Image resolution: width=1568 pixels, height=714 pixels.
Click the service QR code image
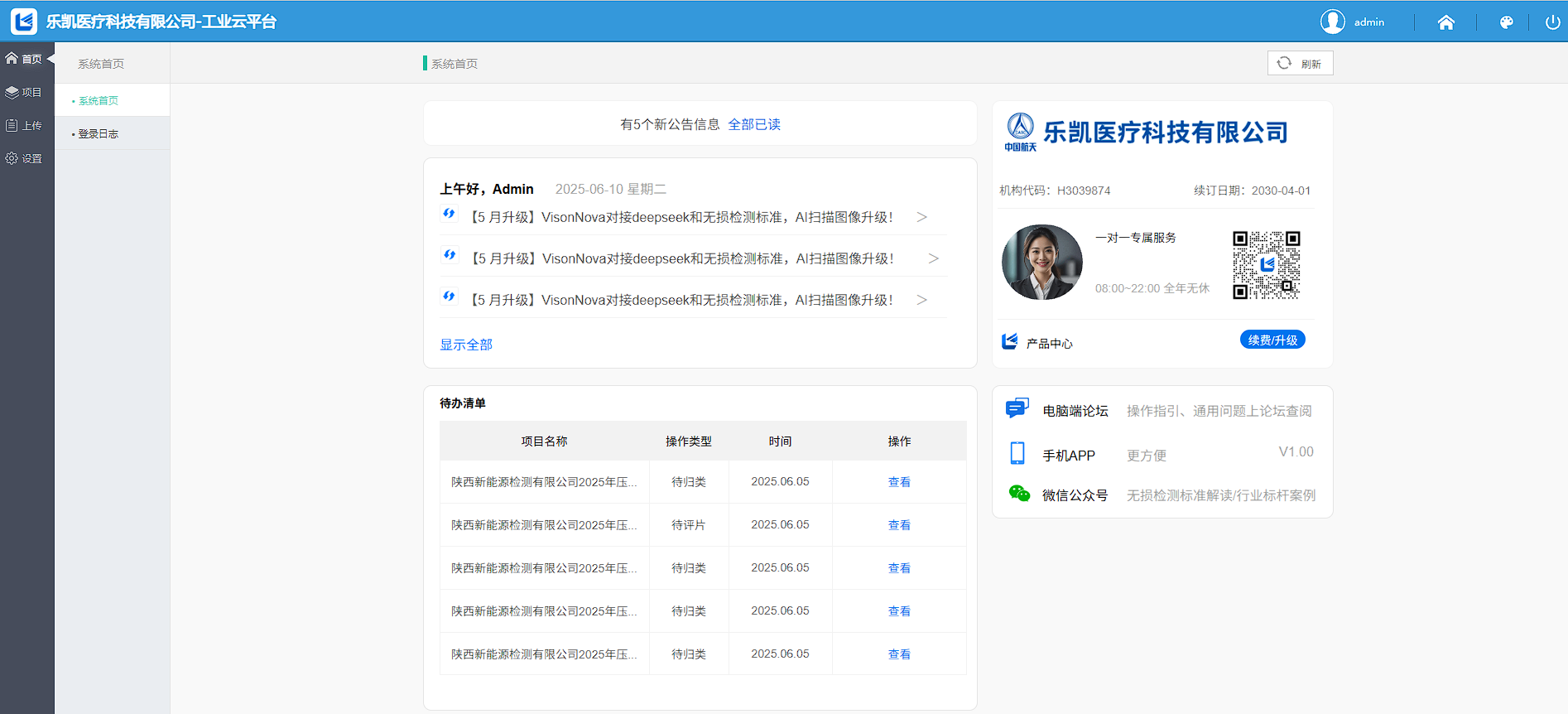coord(1266,265)
